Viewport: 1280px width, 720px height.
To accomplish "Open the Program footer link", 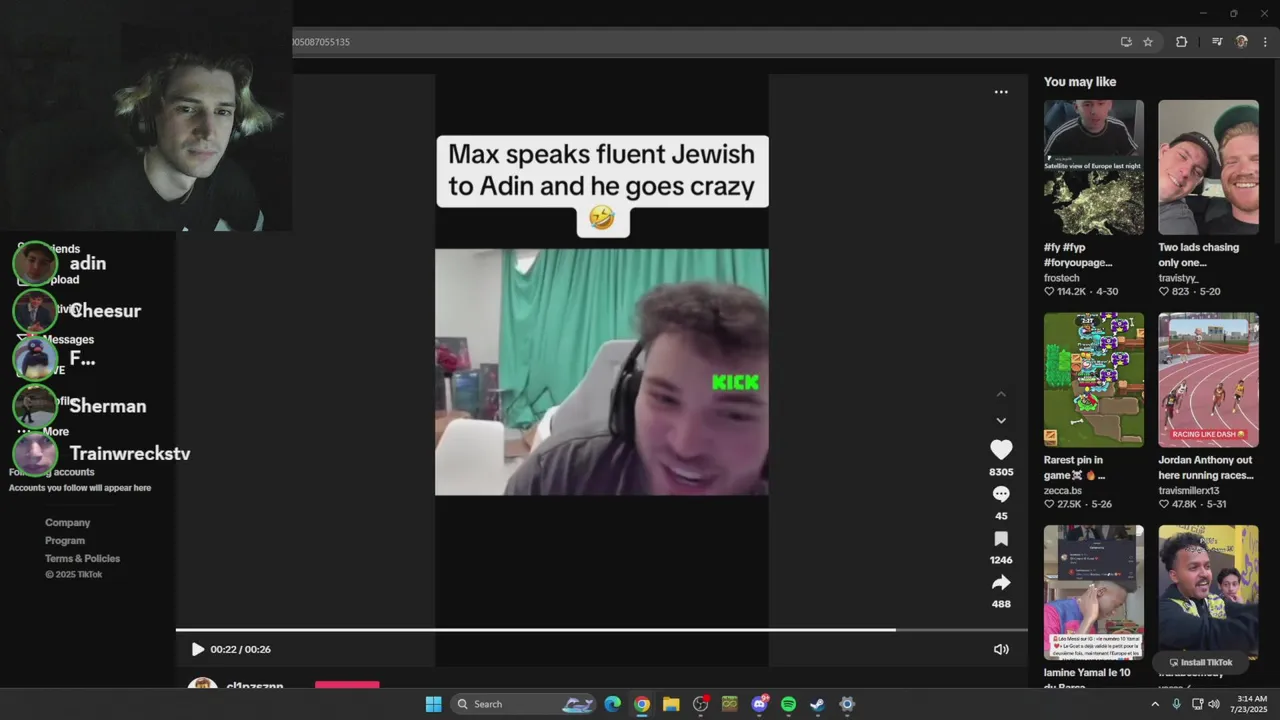I will [65, 540].
